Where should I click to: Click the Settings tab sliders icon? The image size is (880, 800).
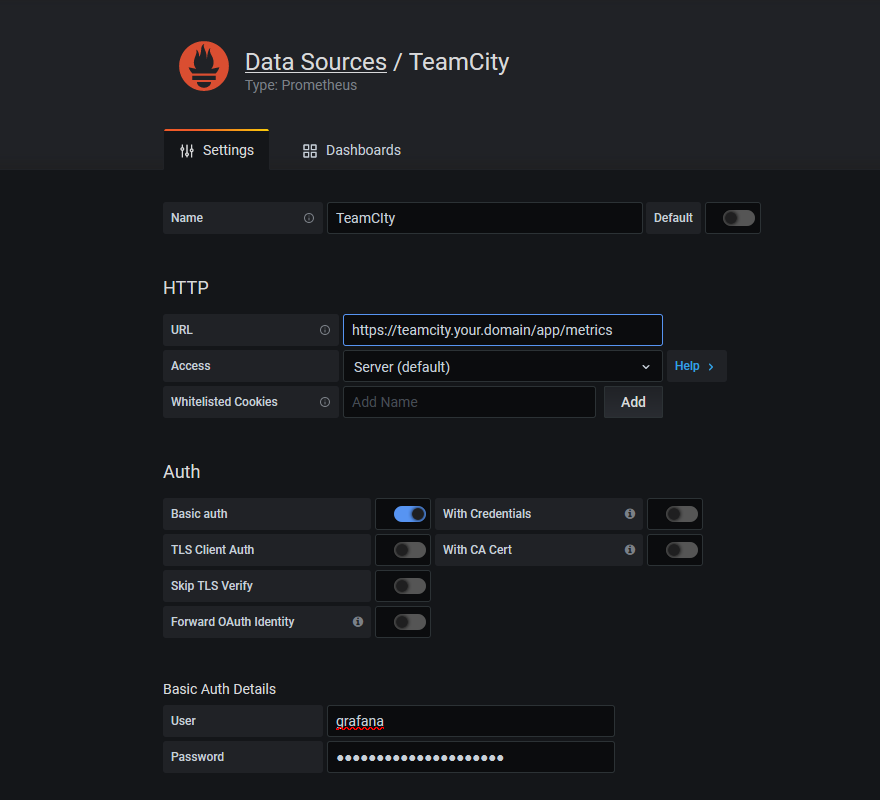coord(187,150)
